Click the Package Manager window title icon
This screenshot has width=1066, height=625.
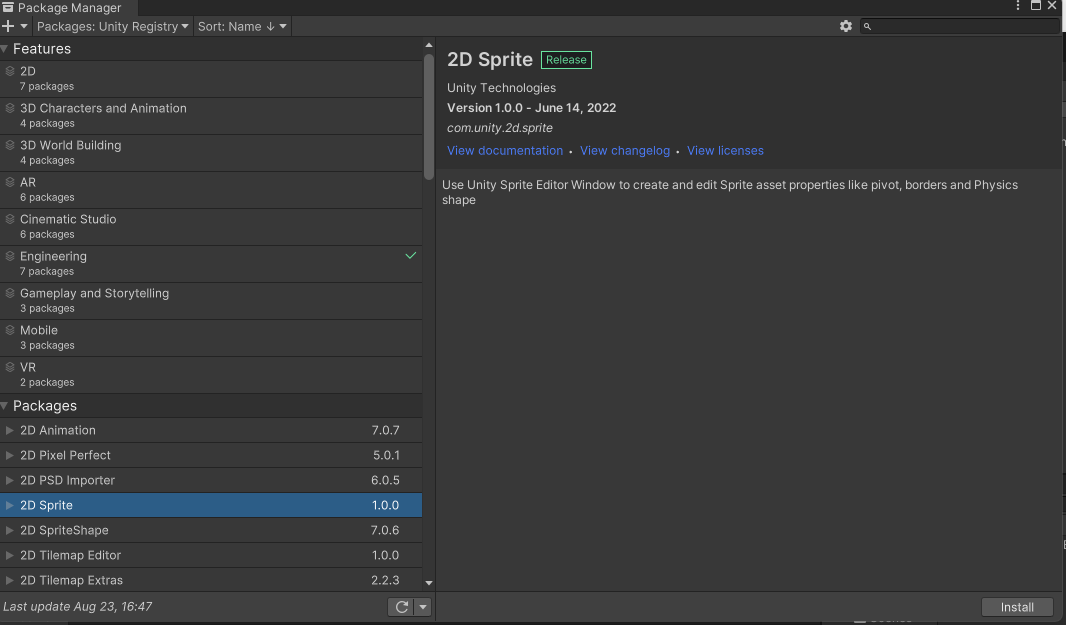coord(7,7)
